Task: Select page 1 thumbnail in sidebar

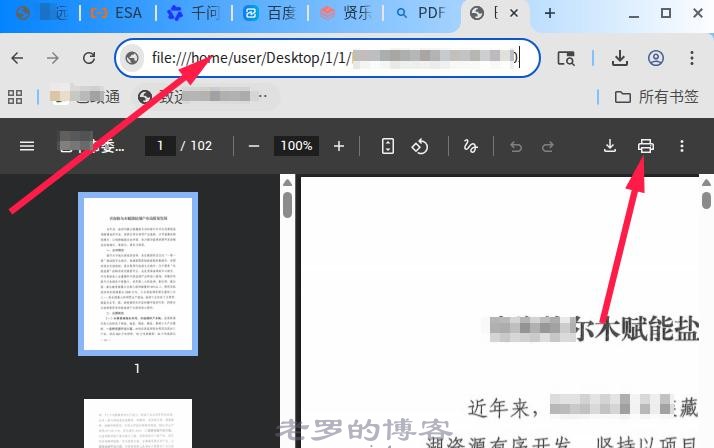Action: [138, 273]
